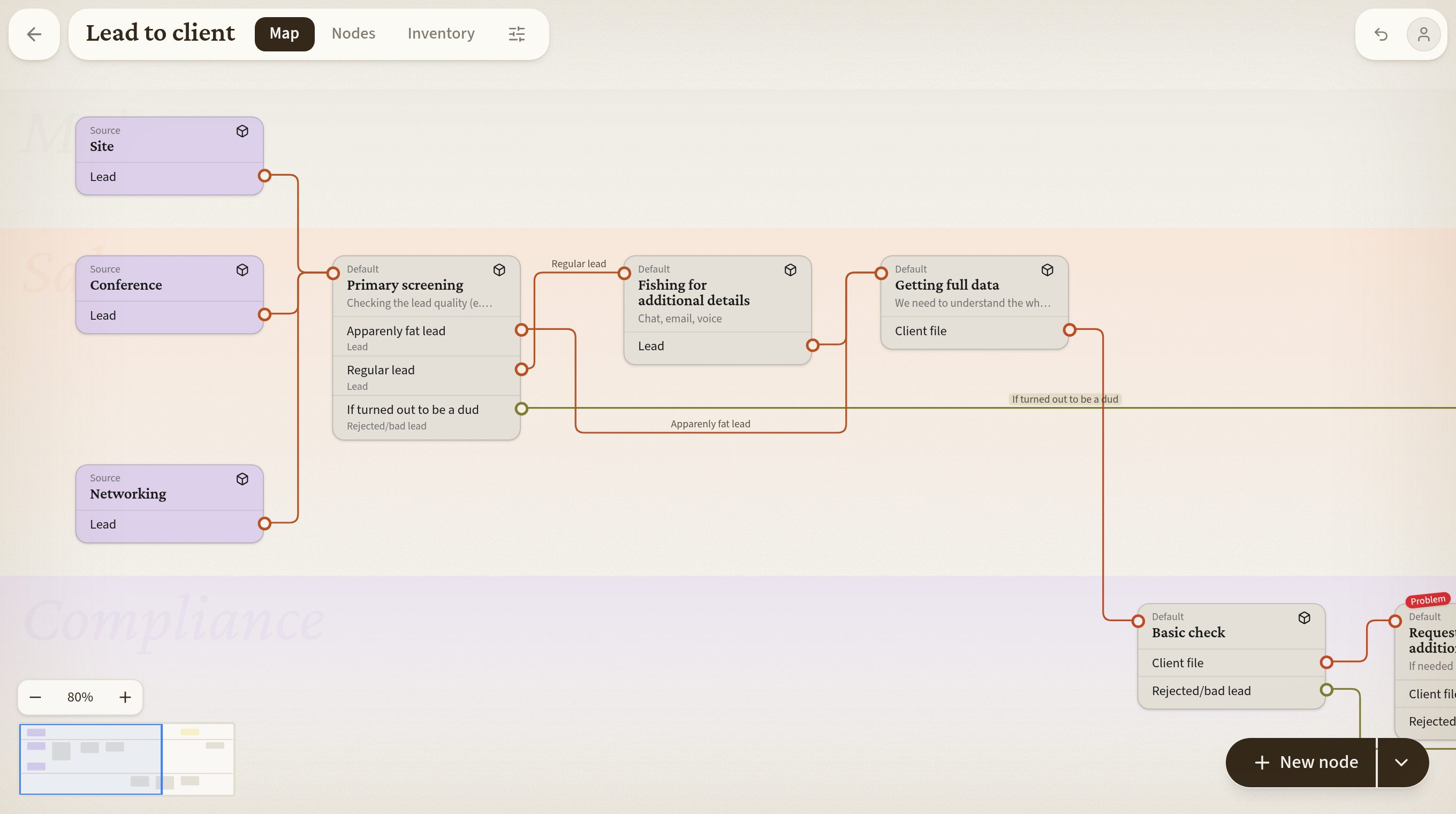Select the Primary screening input port
This screenshot has width=1456, height=814.
(333, 274)
